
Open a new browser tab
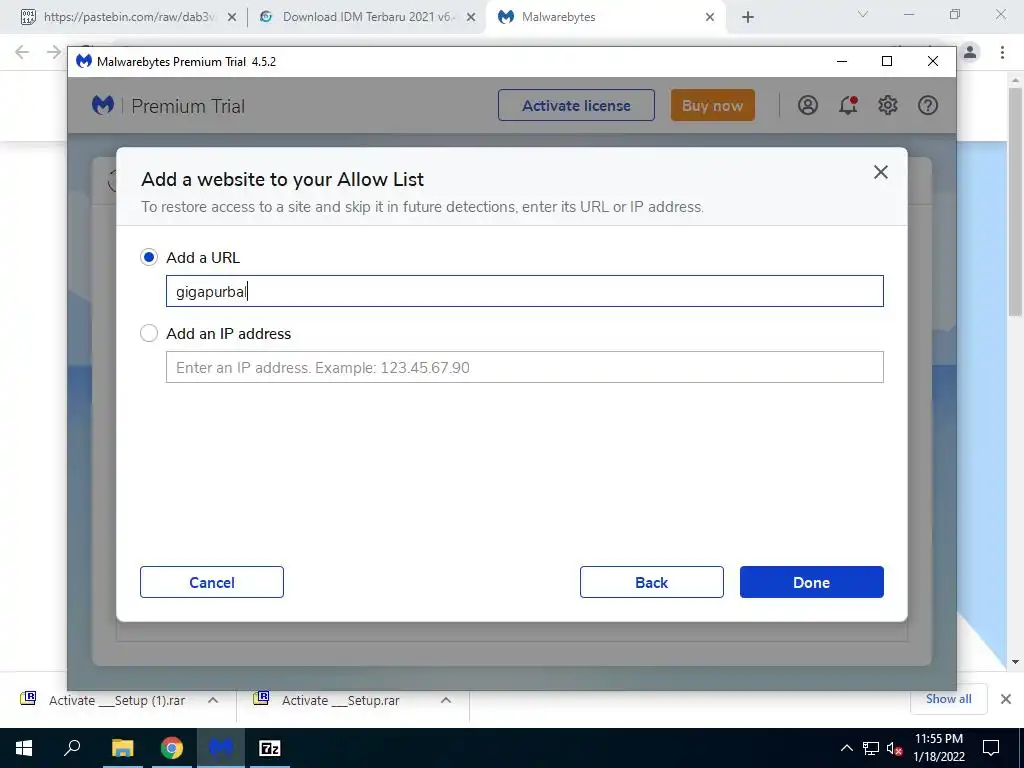click(748, 18)
